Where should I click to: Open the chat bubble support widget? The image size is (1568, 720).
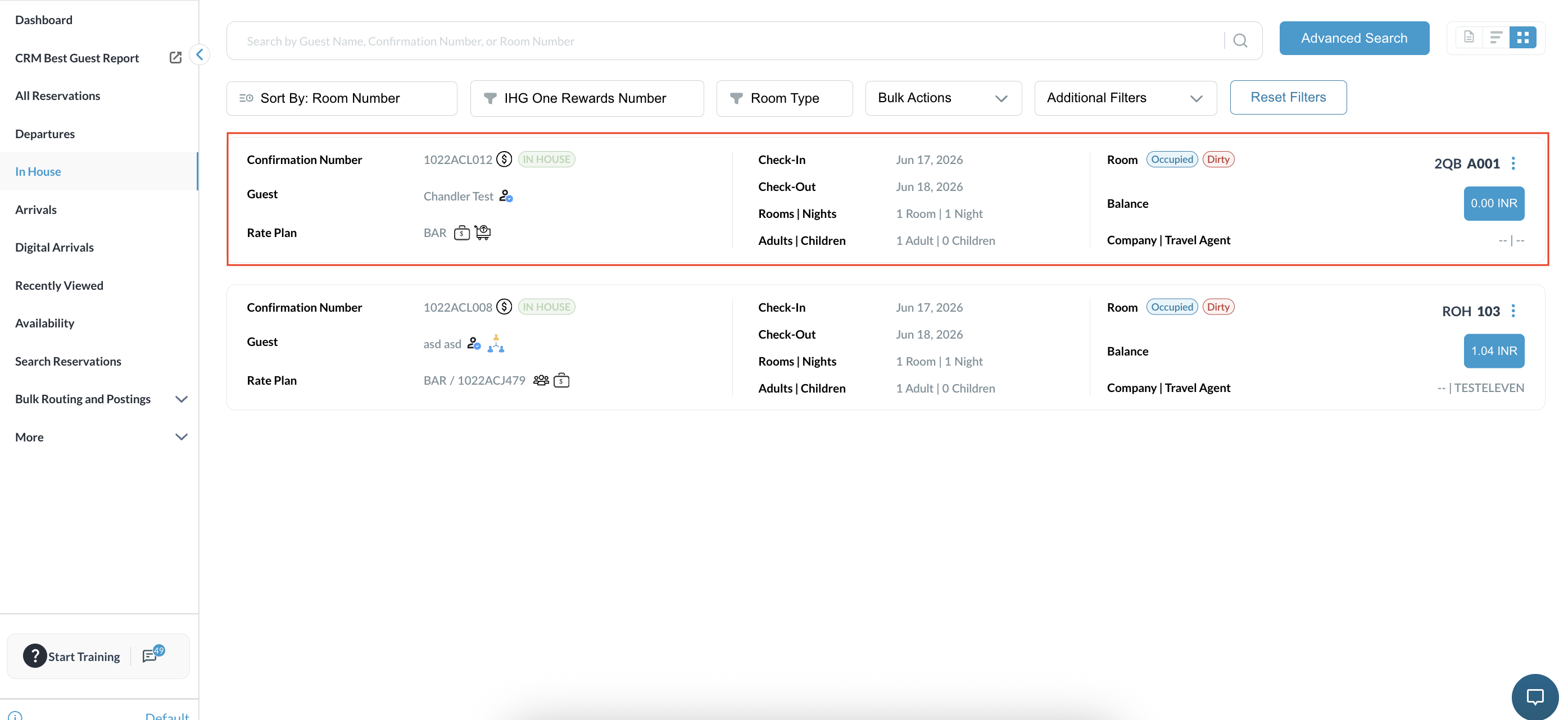(1535, 697)
